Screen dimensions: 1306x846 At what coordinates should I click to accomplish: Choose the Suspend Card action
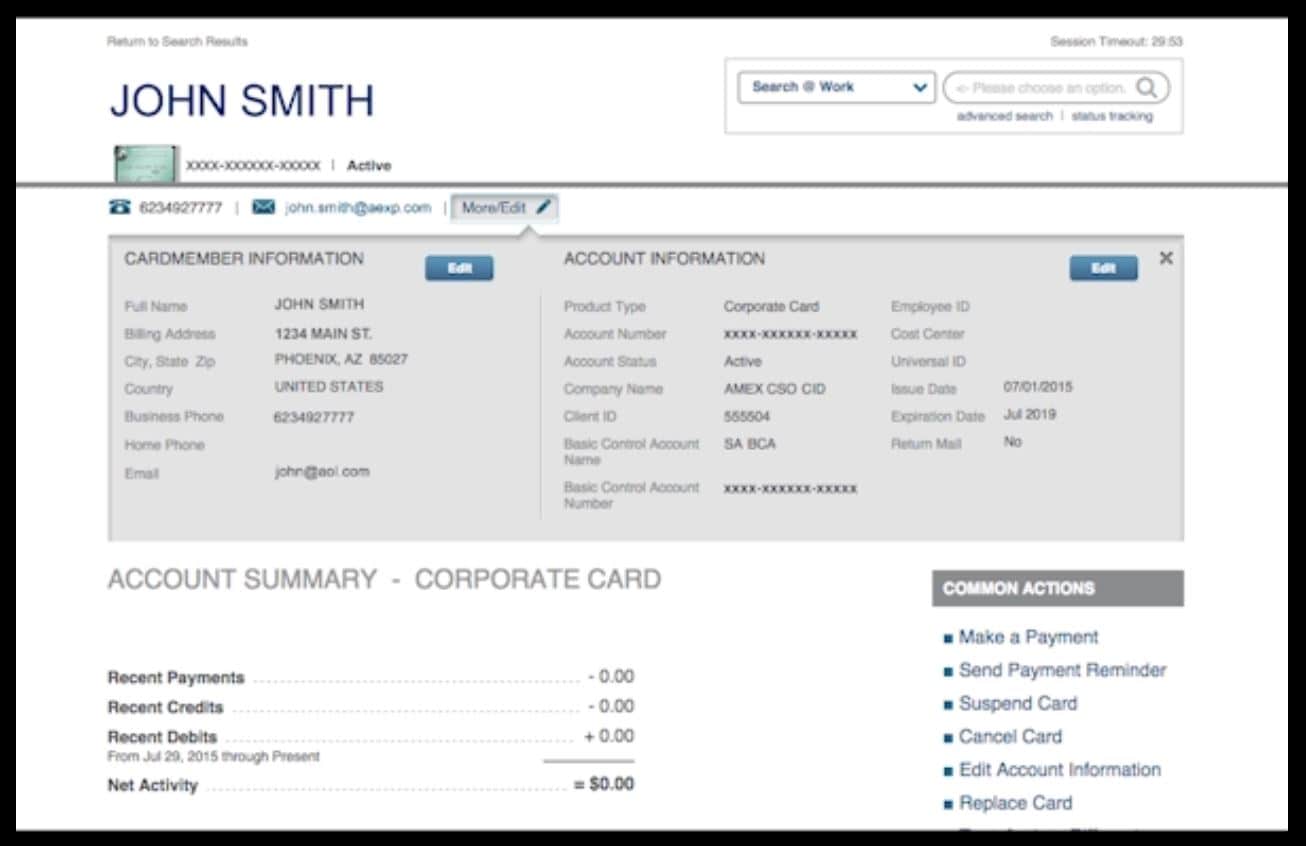point(1017,703)
